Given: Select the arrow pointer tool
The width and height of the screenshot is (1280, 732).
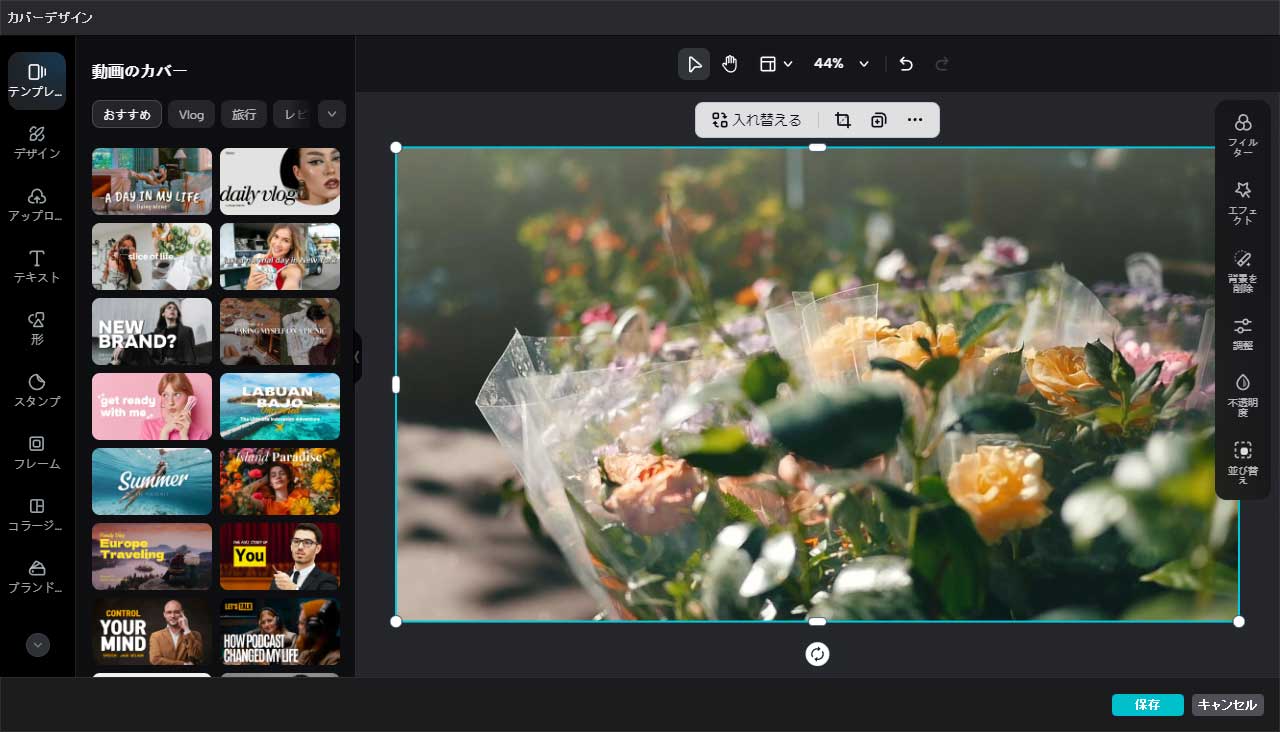Looking at the screenshot, I should point(694,64).
